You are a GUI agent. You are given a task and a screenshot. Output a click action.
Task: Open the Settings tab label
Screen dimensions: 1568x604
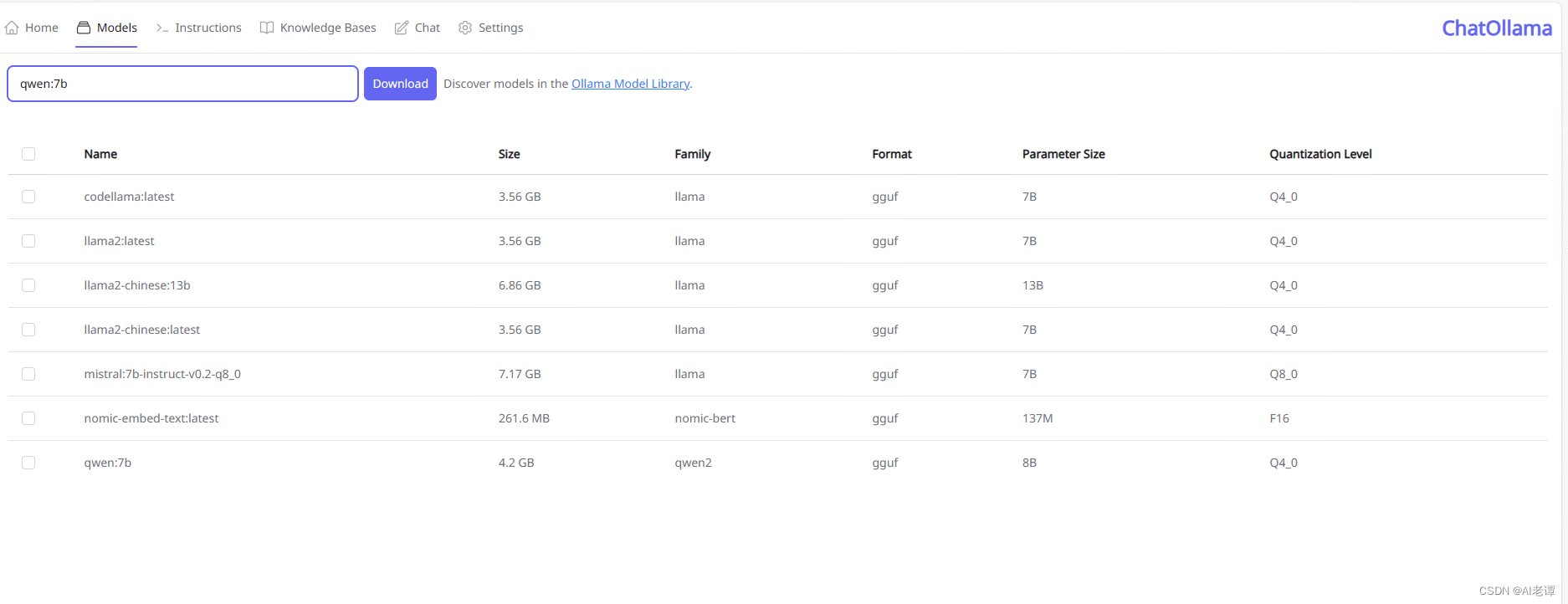[501, 28]
